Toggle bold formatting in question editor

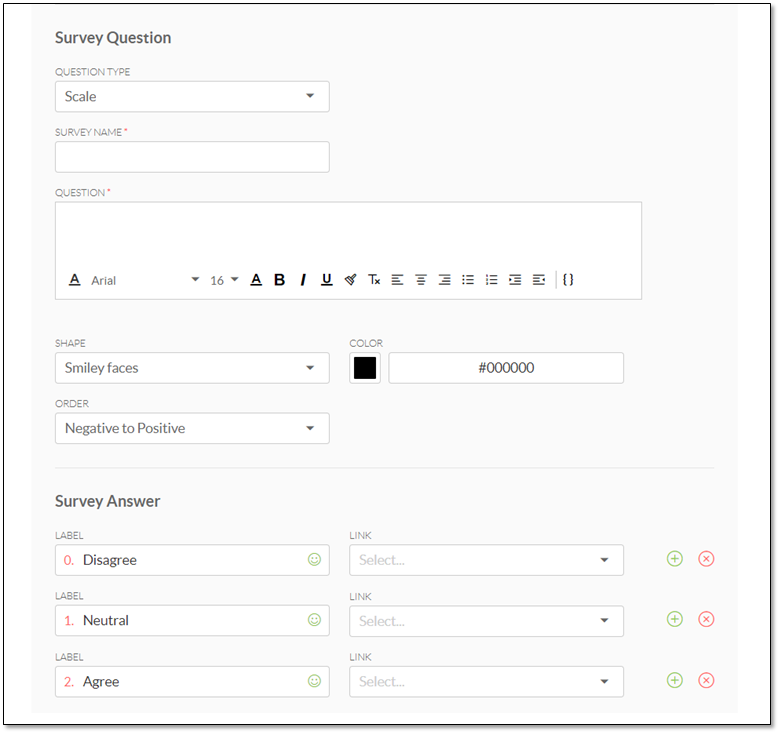coord(279,280)
